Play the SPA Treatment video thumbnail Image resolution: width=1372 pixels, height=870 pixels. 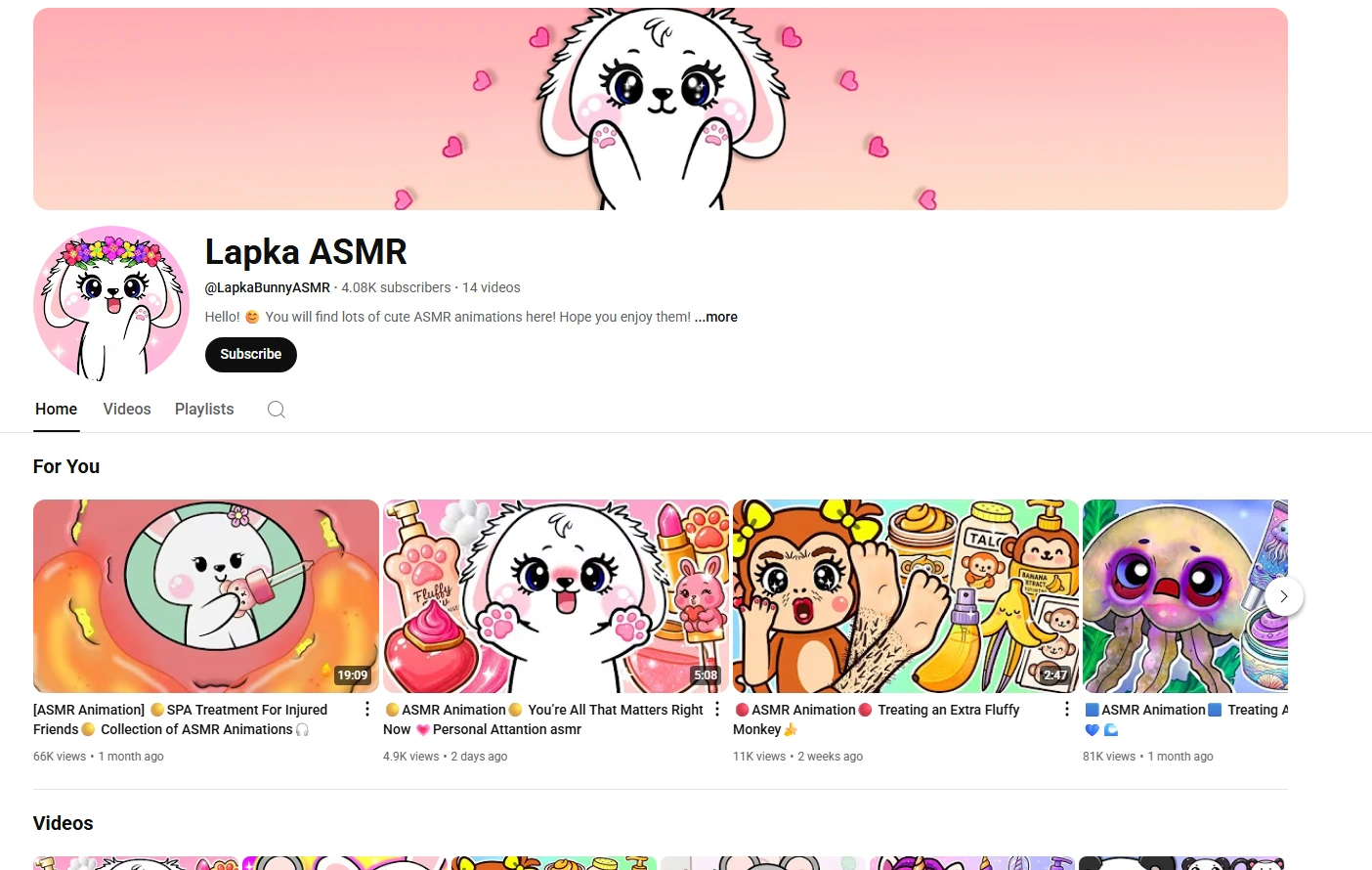pos(205,595)
